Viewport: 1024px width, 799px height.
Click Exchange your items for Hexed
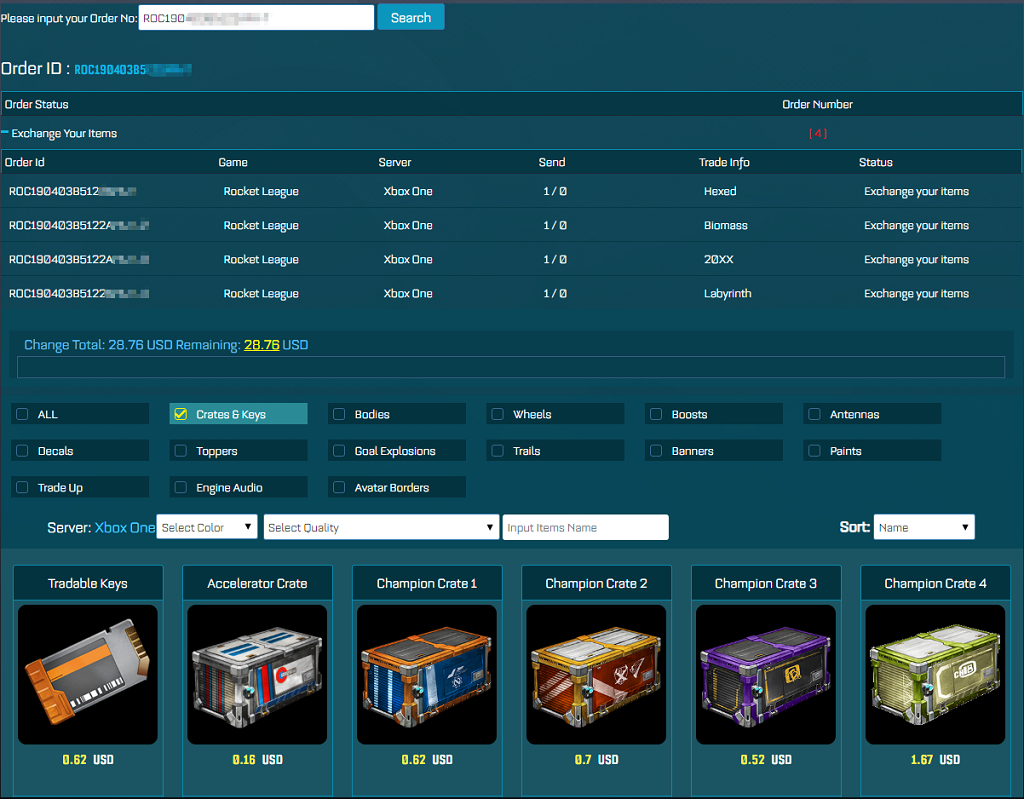tap(916, 191)
